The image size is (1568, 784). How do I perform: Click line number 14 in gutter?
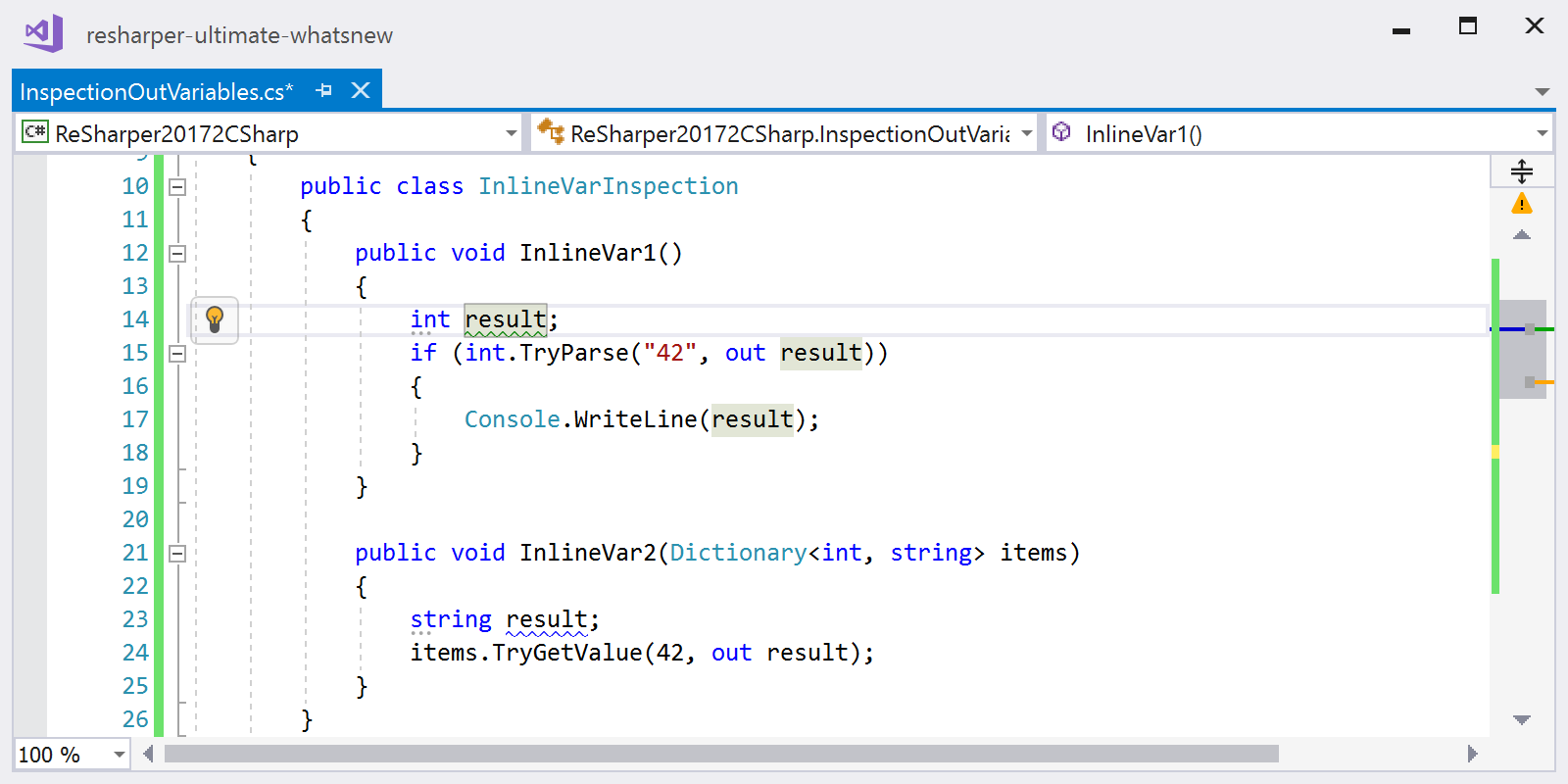pos(135,319)
